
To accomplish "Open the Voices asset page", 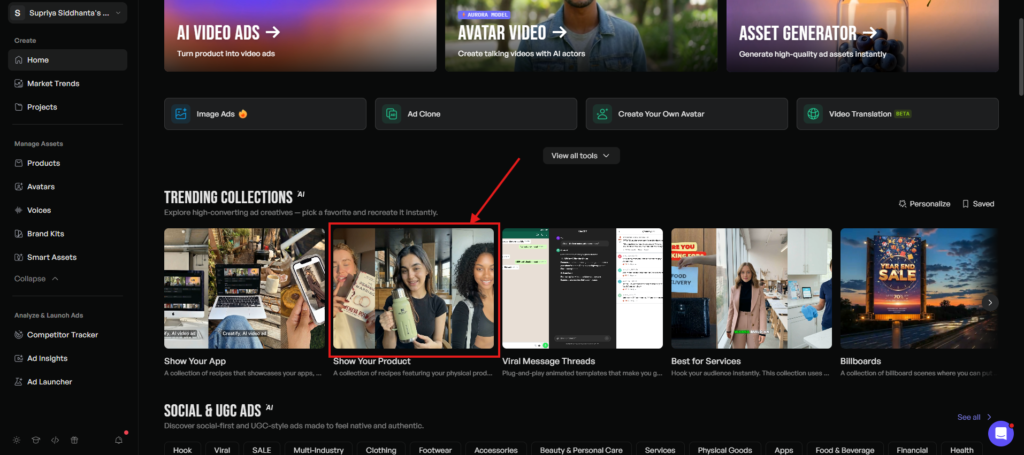I will coord(40,210).
